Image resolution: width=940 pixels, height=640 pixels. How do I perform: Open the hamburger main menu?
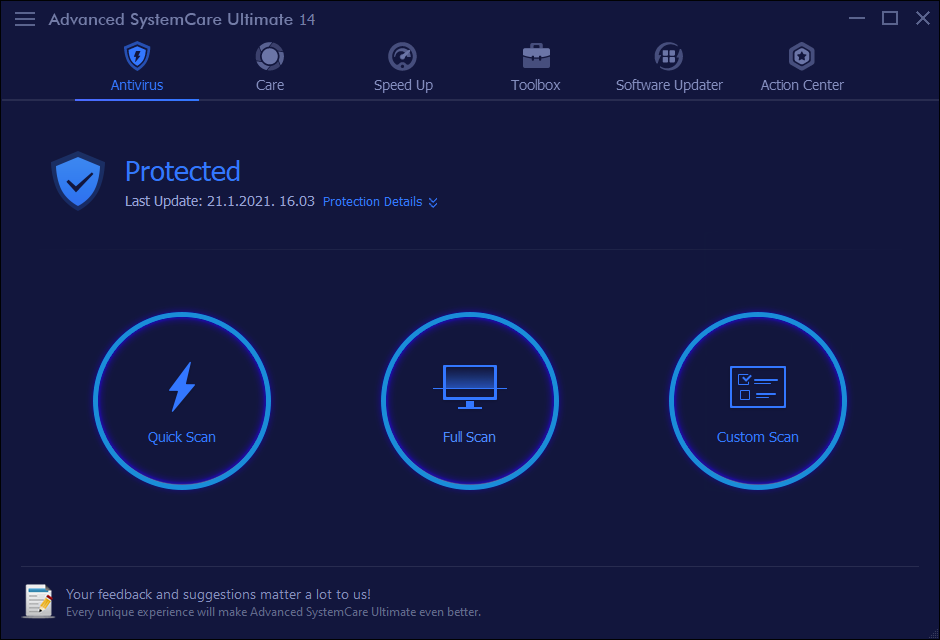(x=25, y=19)
